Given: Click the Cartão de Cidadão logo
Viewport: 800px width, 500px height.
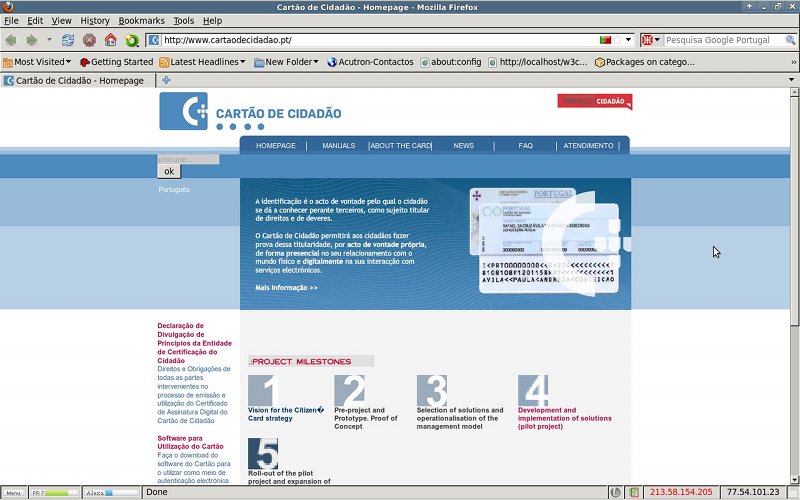Looking at the screenshot, I should (251, 111).
